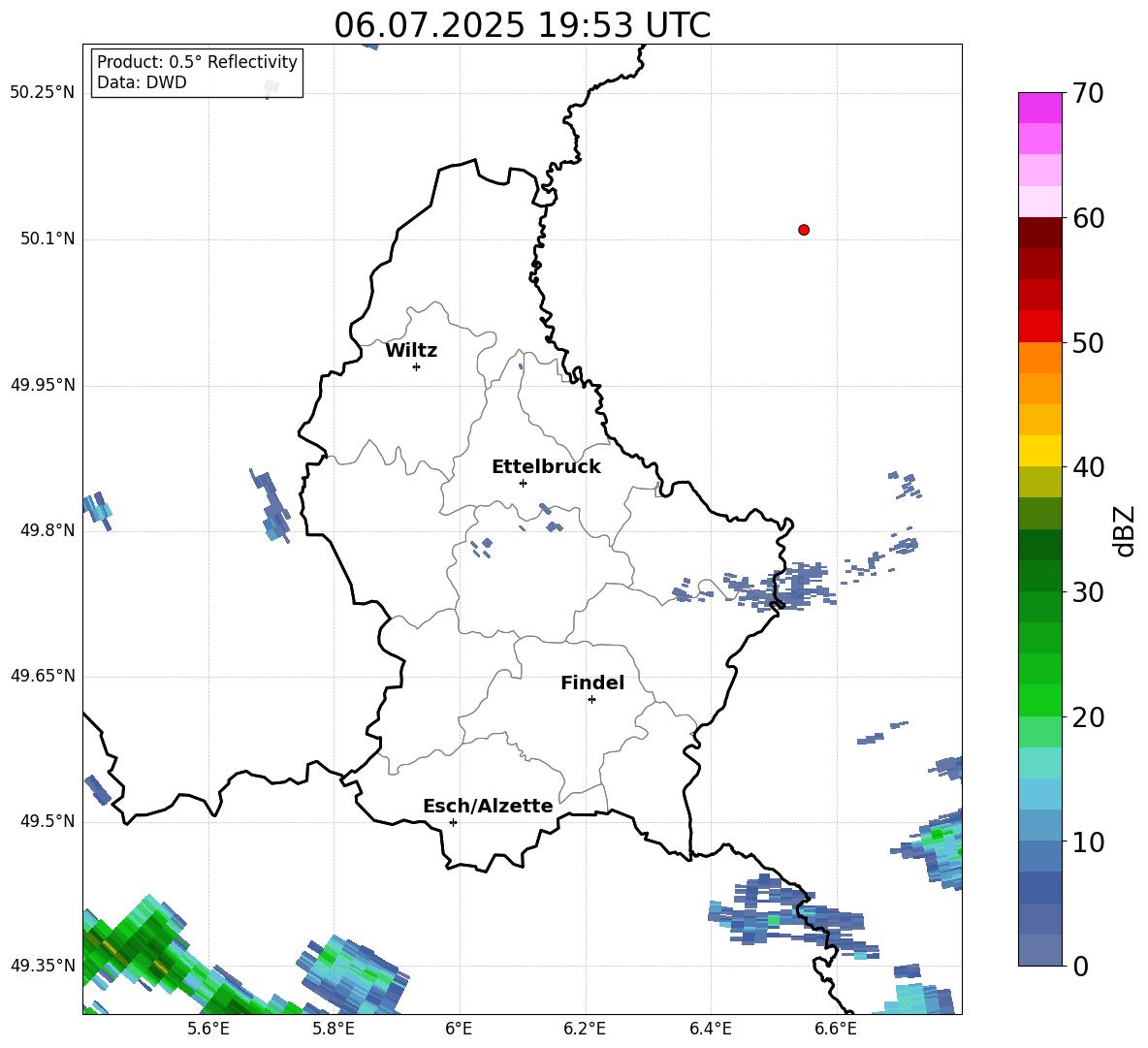
Task: Click the 49.35°N latitude label
Action: pyautogui.click(x=43, y=966)
